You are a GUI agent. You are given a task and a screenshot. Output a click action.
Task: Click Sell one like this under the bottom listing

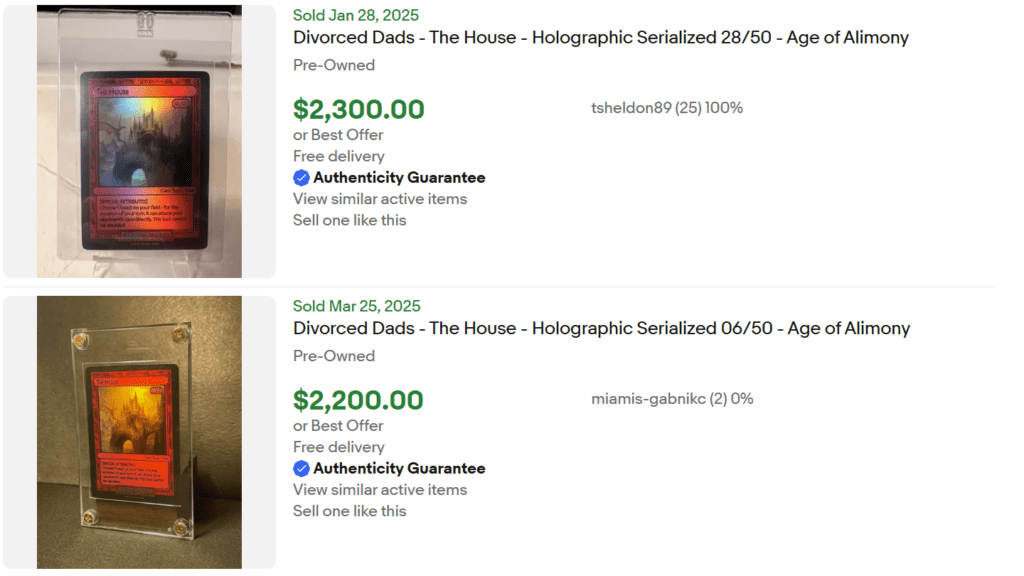click(x=348, y=511)
